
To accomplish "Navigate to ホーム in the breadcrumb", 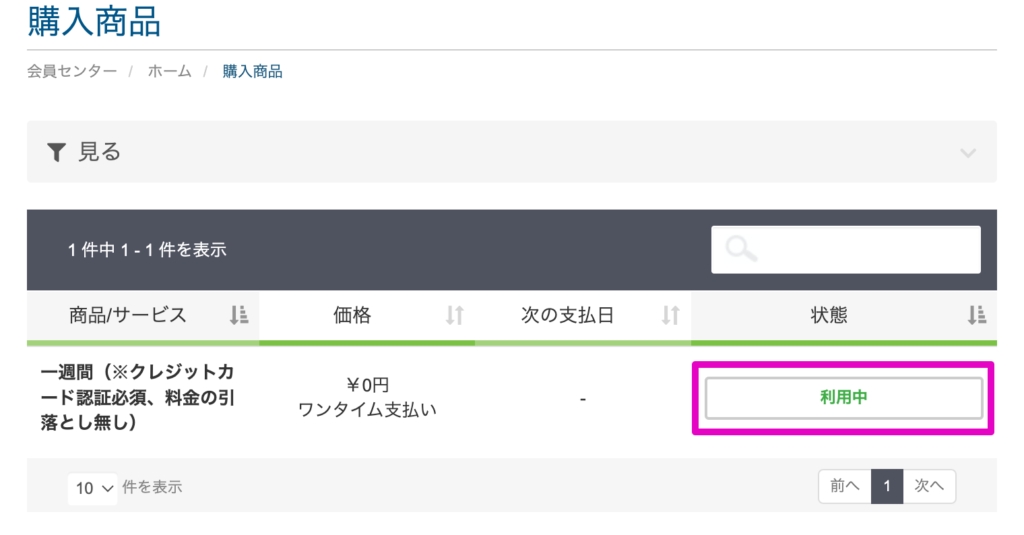I will coord(169,72).
